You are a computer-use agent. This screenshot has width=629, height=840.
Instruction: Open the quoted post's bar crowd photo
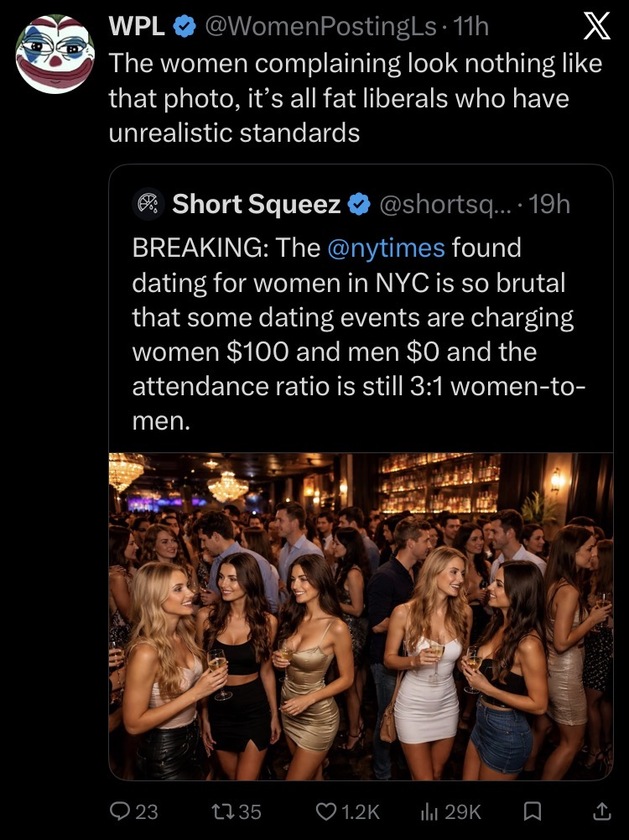pos(360,615)
